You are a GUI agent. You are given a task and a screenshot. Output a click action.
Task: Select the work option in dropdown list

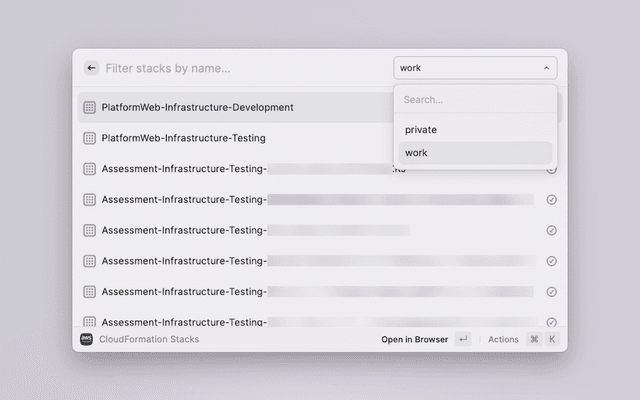(416, 153)
